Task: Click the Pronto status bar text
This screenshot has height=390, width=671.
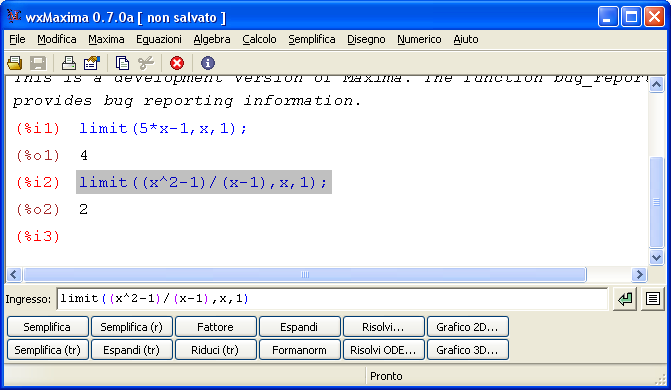Action: pyautogui.click(x=386, y=376)
